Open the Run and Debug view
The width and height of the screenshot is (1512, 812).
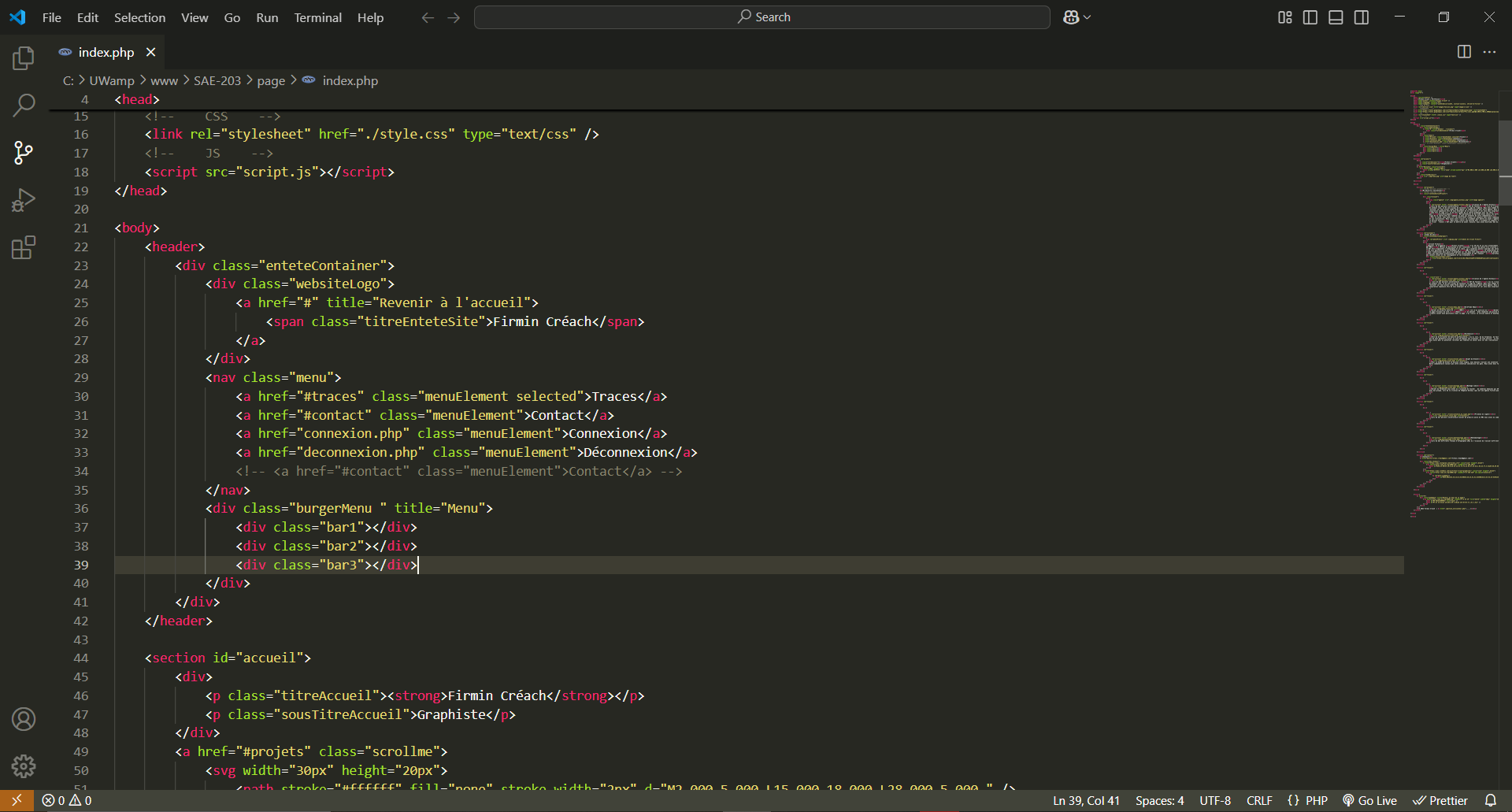tap(24, 201)
